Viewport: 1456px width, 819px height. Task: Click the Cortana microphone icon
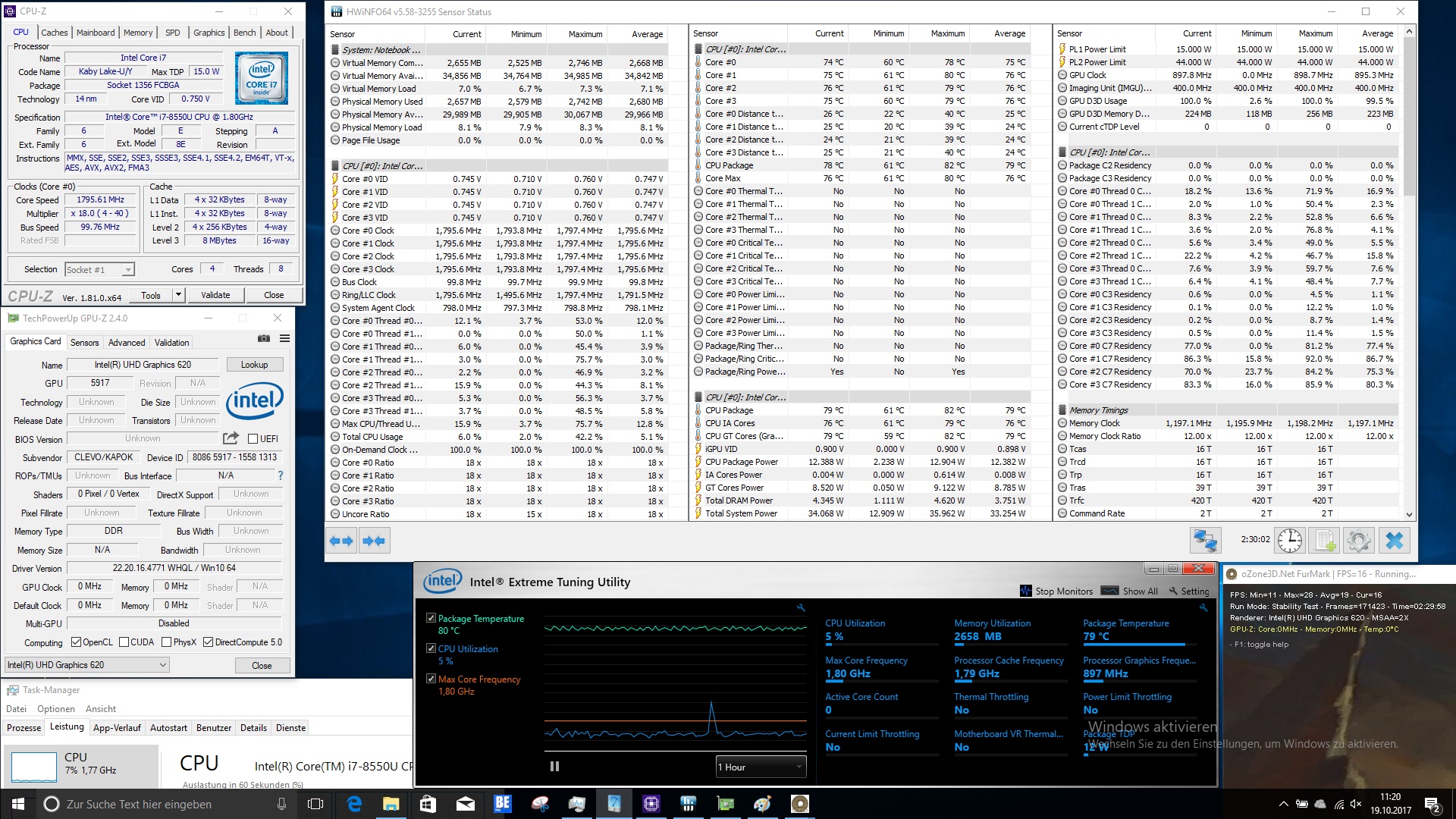(281, 804)
